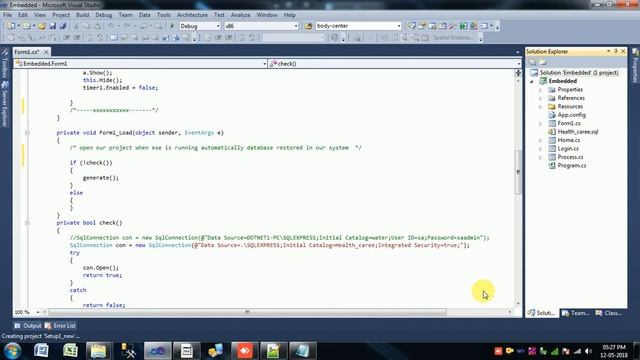Switch to Class View tab
Screen dimensions: 640x360
pos(609,313)
